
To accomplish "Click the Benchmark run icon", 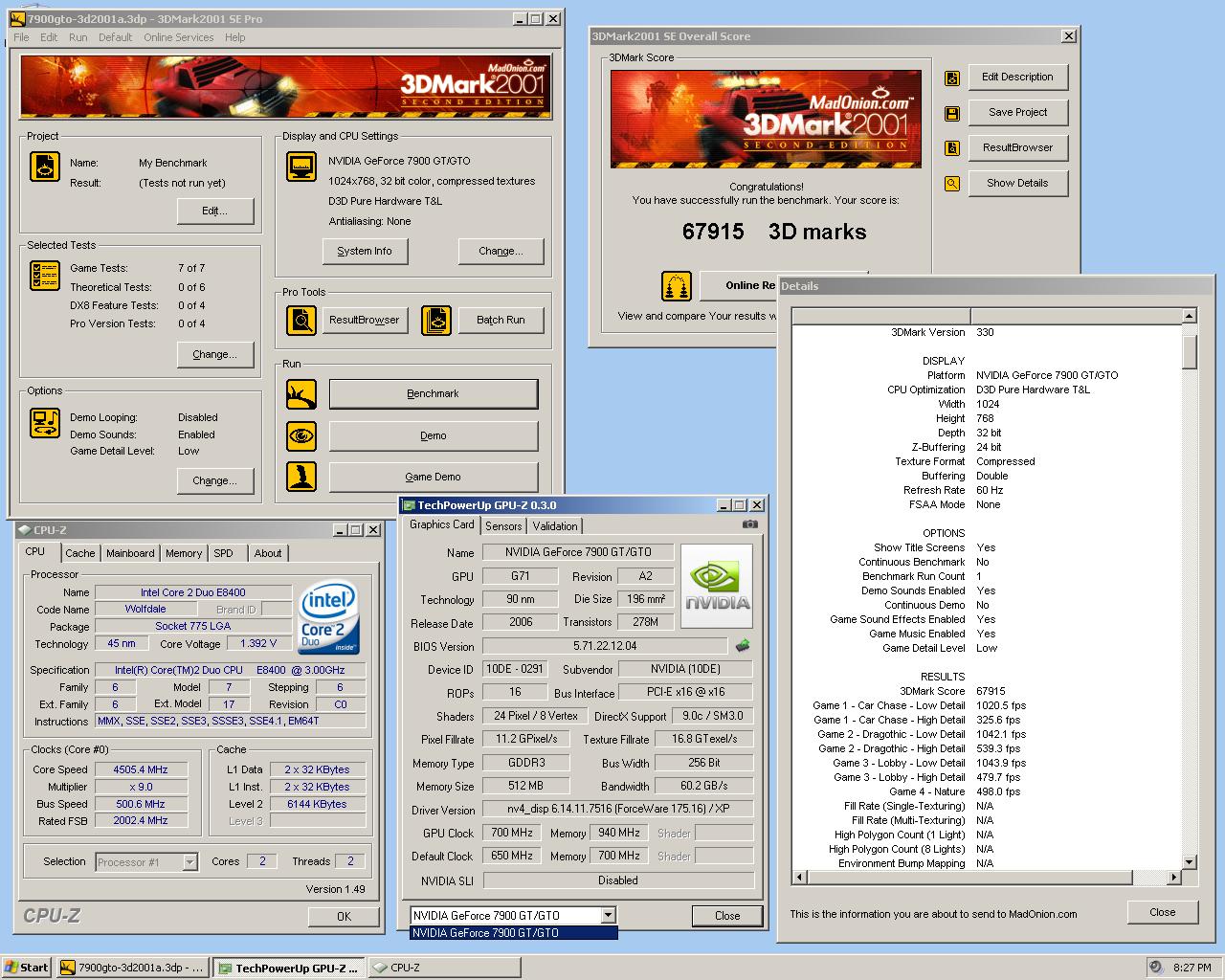I will pyautogui.click(x=301, y=393).
